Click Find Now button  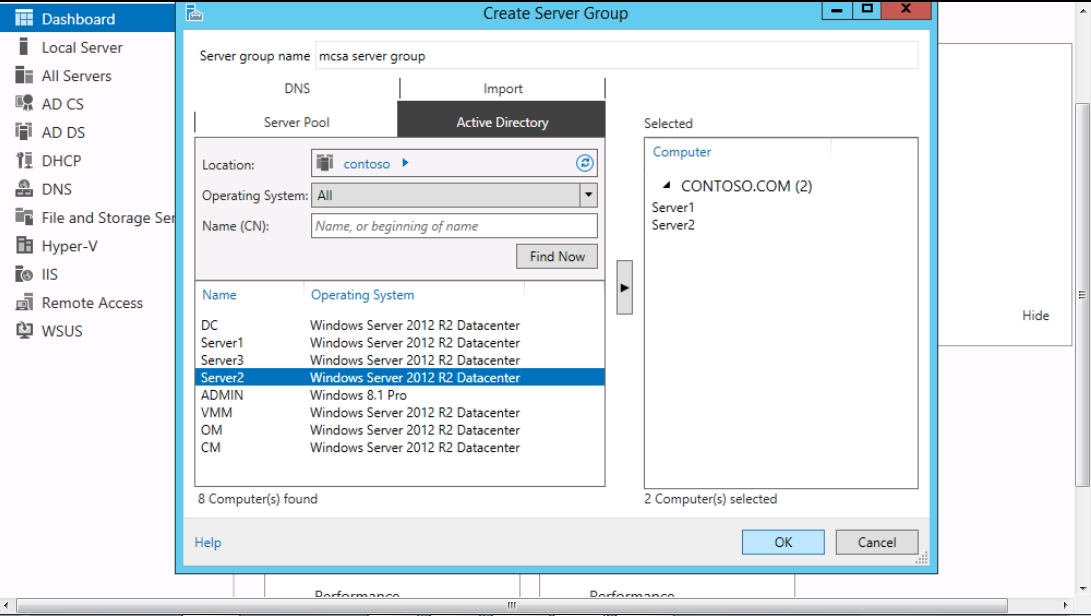(x=557, y=256)
